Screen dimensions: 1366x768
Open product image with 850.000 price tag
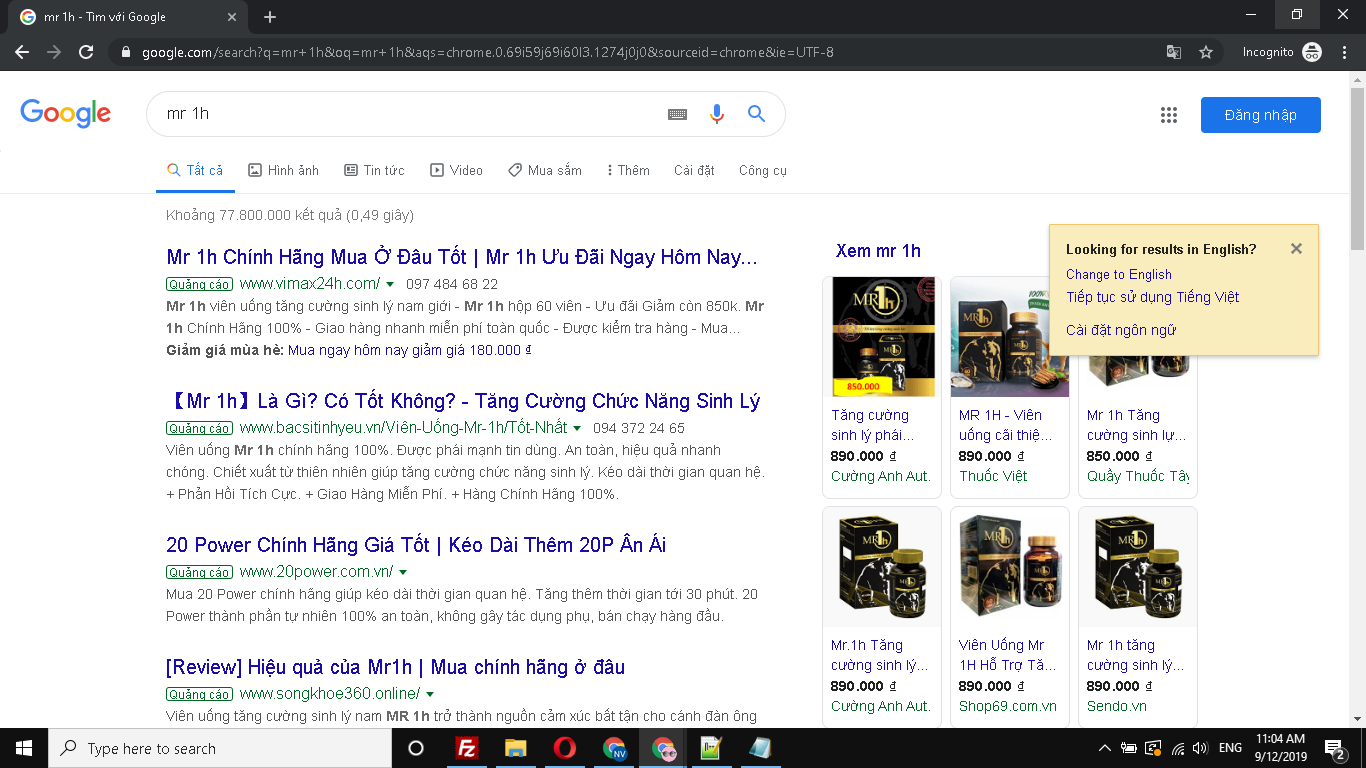pos(883,337)
